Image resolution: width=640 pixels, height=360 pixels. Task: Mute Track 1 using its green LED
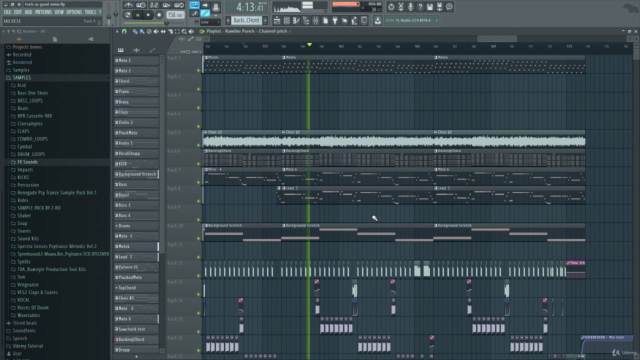click(199, 71)
